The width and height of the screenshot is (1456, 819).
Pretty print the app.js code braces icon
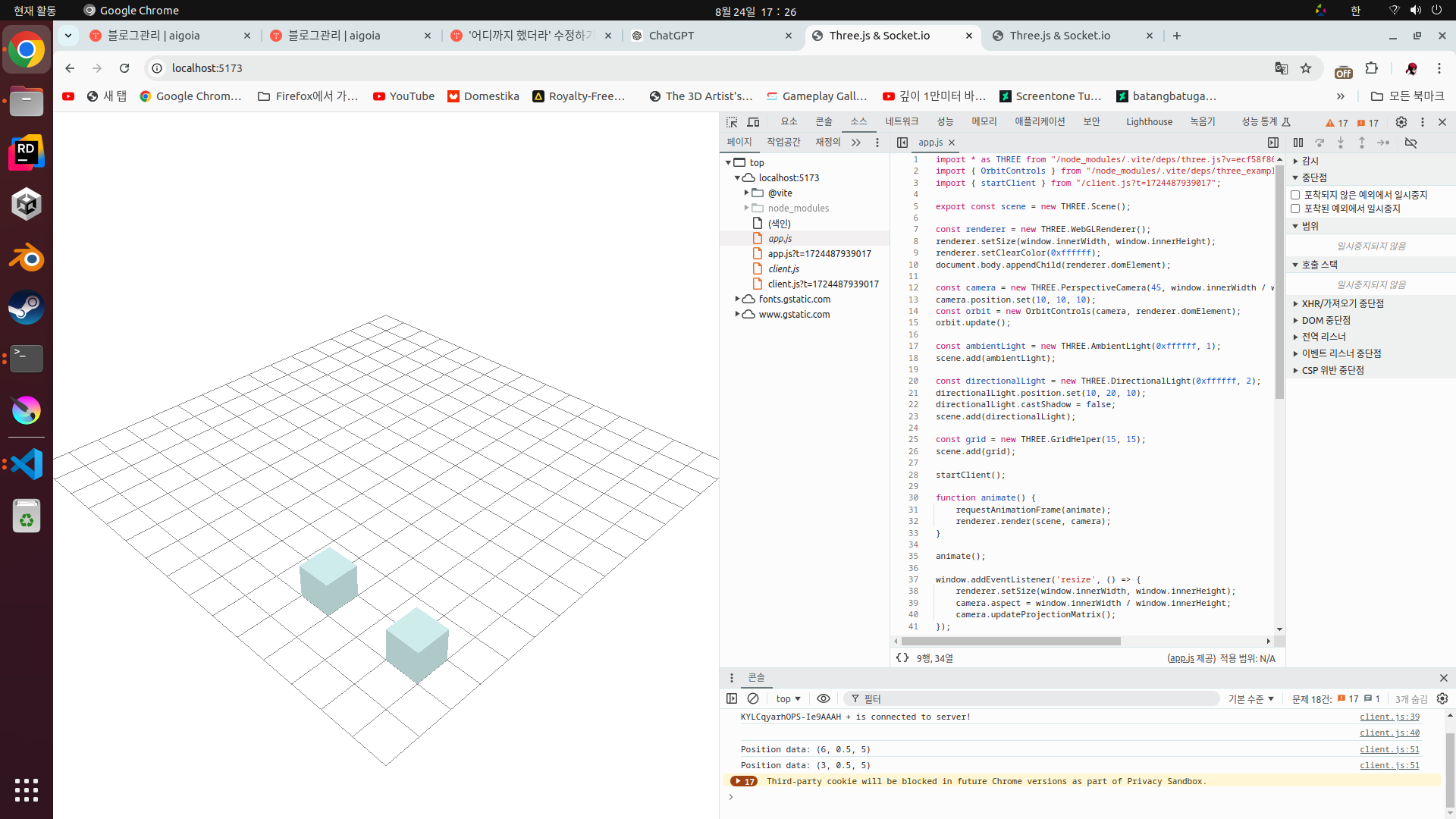click(902, 658)
